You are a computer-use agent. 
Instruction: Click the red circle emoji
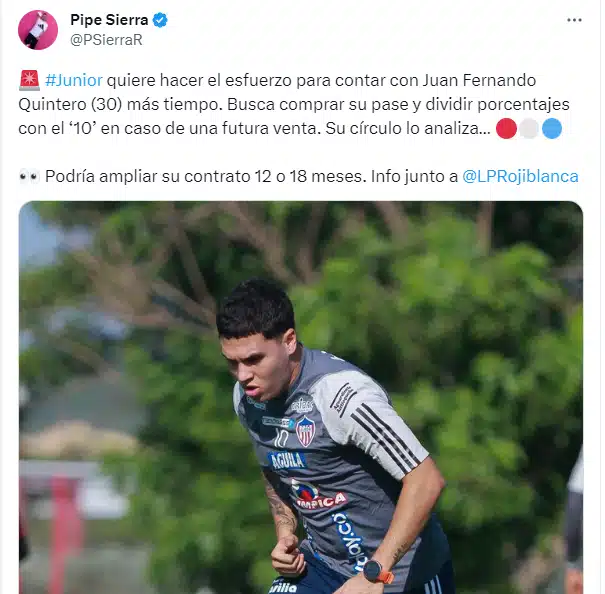(506, 129)
